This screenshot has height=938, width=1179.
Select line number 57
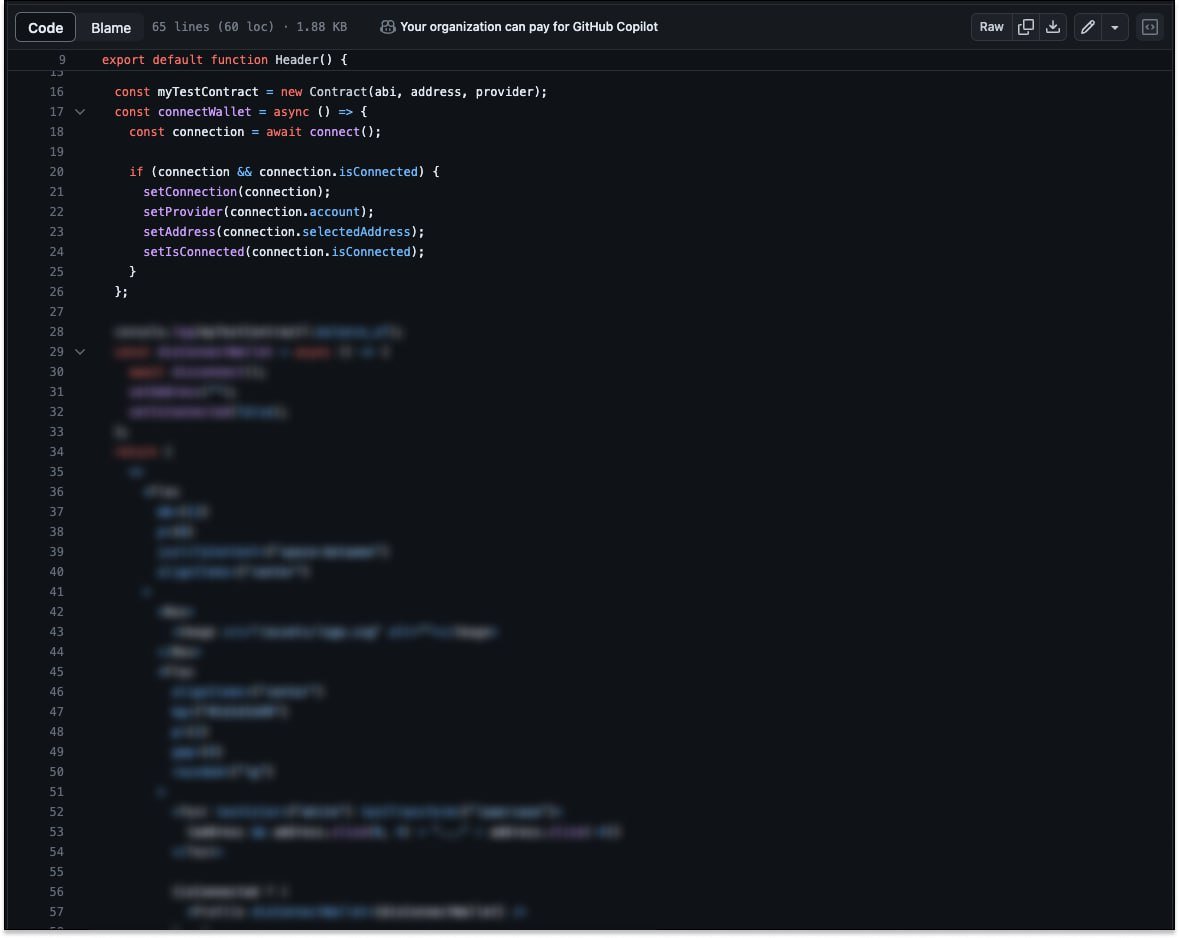click(56, 912)
